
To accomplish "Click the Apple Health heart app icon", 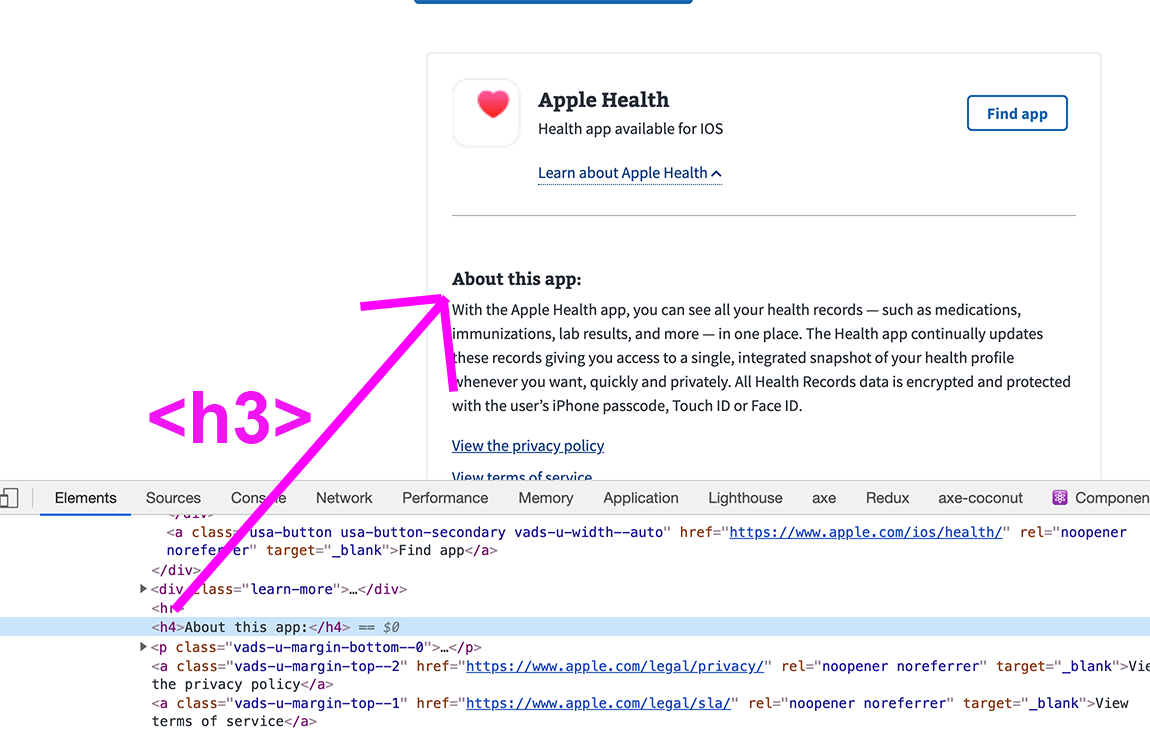I will pos(486,113).
